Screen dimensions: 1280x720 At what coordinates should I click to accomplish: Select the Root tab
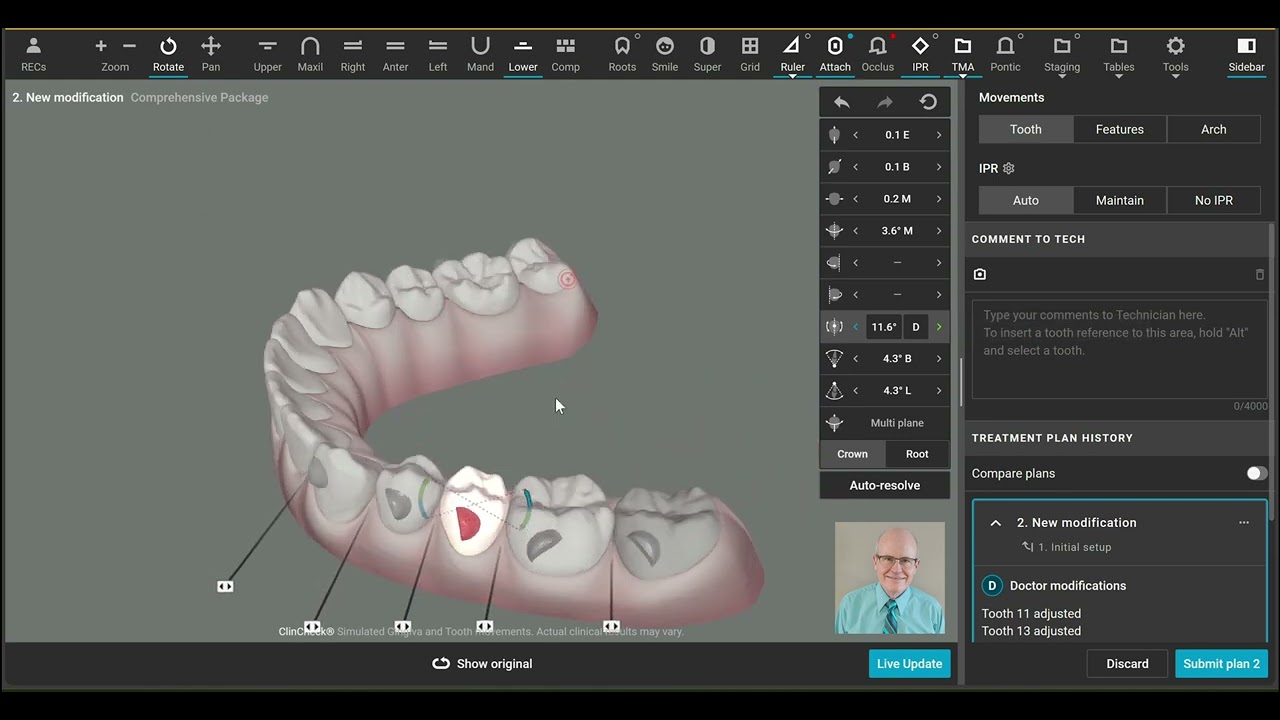point(917,454)
